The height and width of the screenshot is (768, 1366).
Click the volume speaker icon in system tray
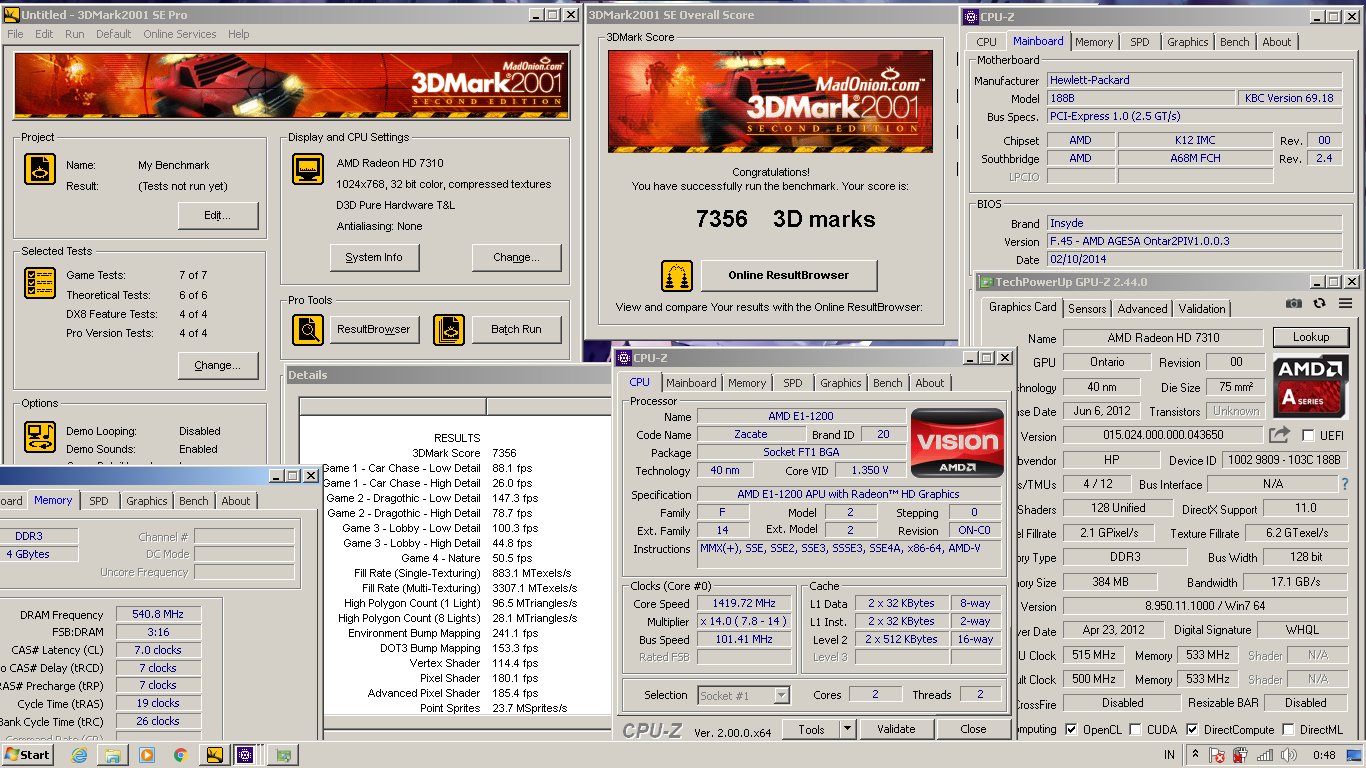coord(1289,755)
